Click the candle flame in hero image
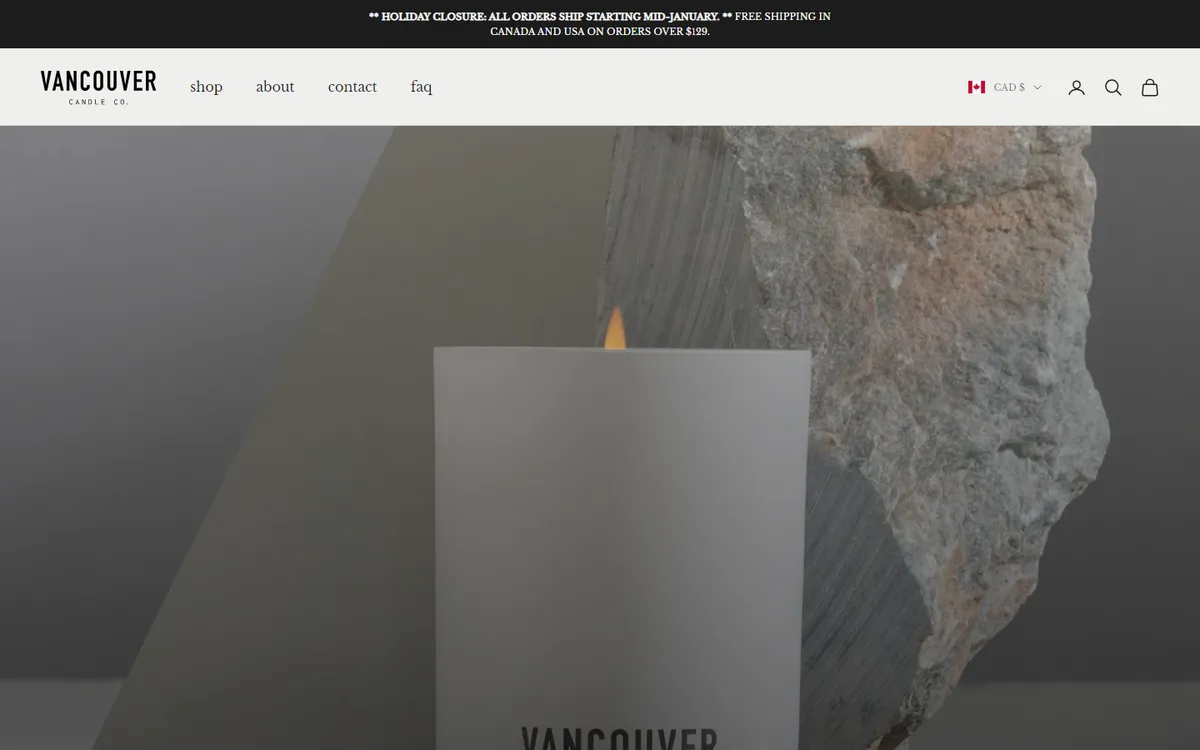This screenshot has width=1200, height=750. coord(615,328)
